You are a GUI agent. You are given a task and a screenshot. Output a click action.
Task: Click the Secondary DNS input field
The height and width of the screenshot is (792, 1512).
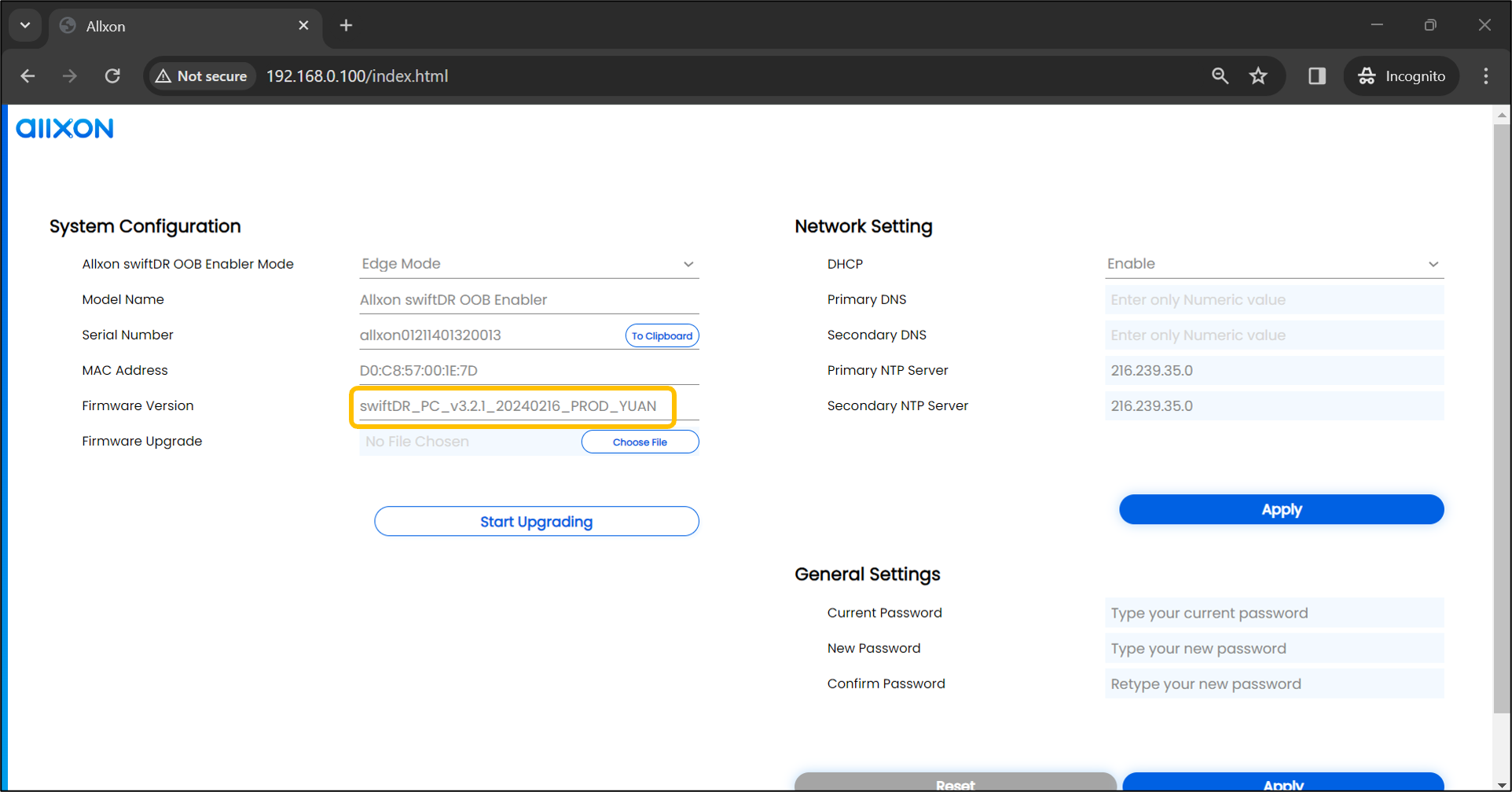coord(1274,335)
